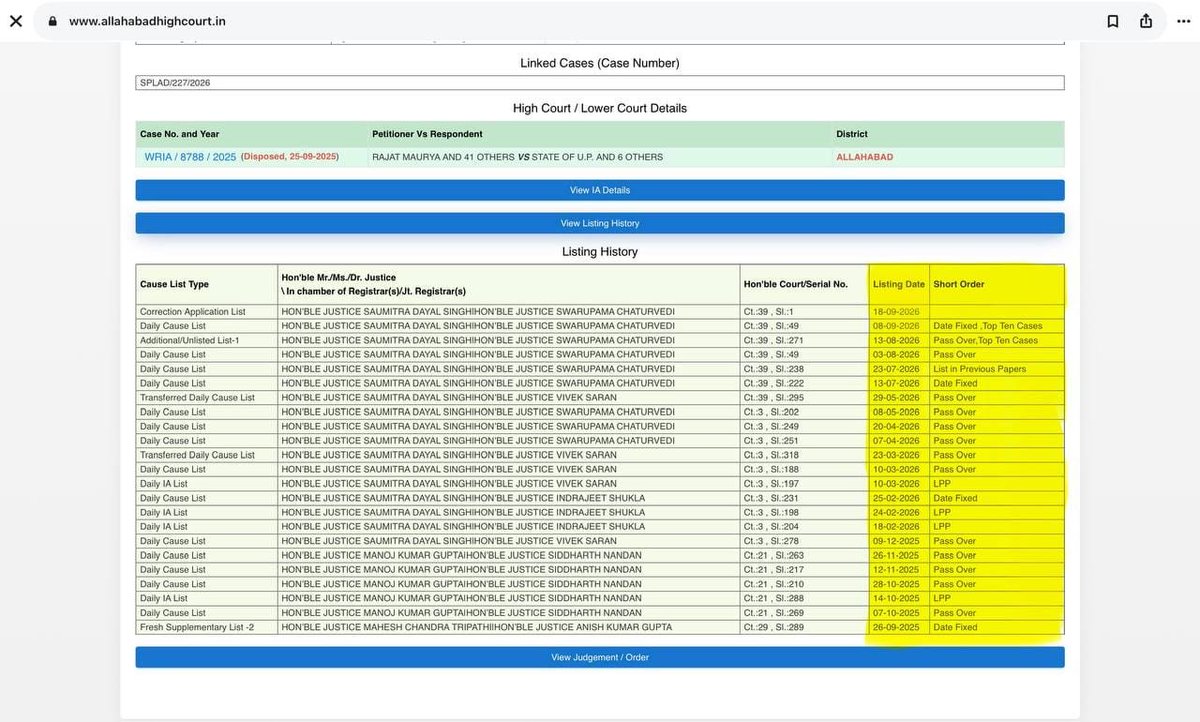
Task: Click the View Judgement / Order button
Action: pyautogui.click(x=600, y=657)
